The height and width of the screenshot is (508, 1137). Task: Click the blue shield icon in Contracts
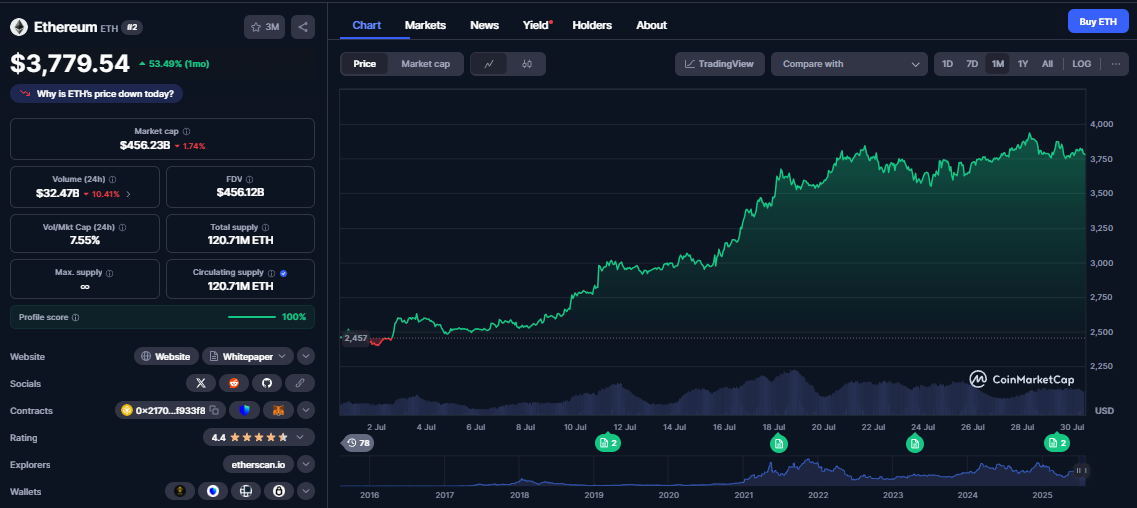coord(244,410)
